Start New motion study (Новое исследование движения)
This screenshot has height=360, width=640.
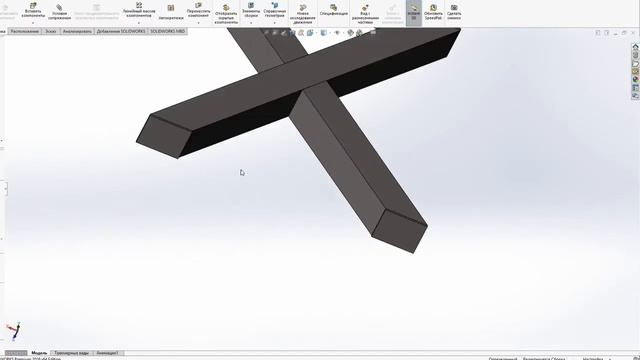(x=303, y=13)
